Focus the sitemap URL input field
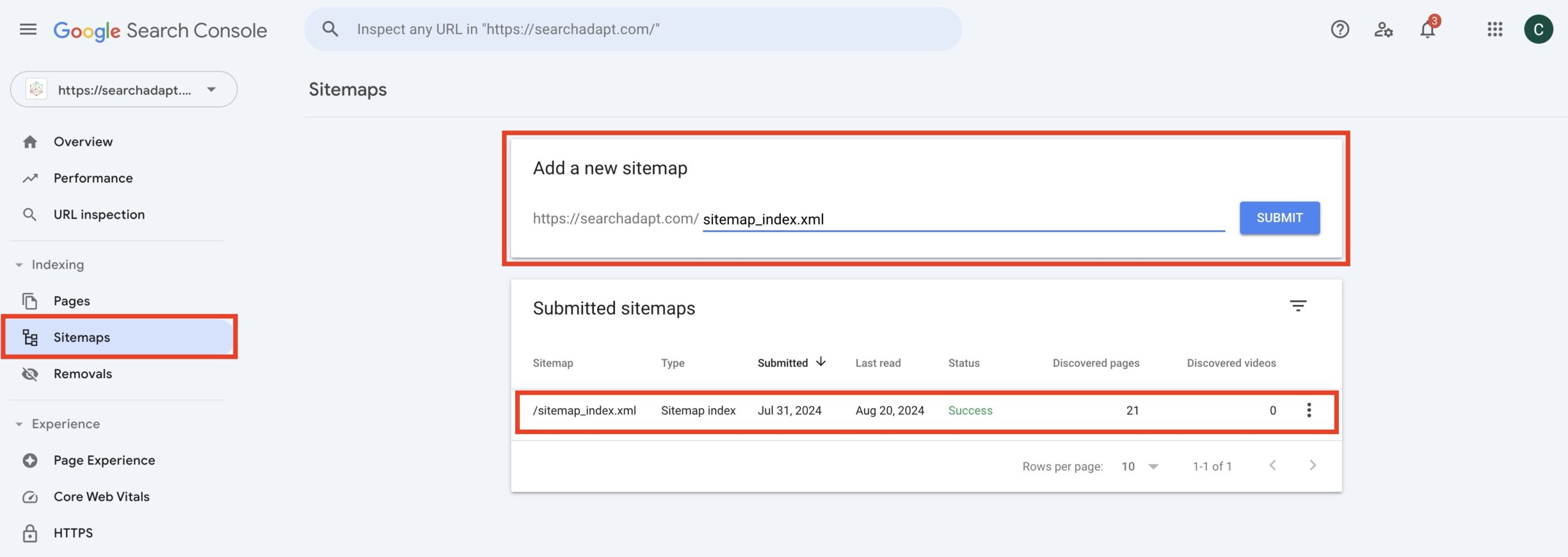This screenshot has width=1568, height=557. tap(963, 219)
